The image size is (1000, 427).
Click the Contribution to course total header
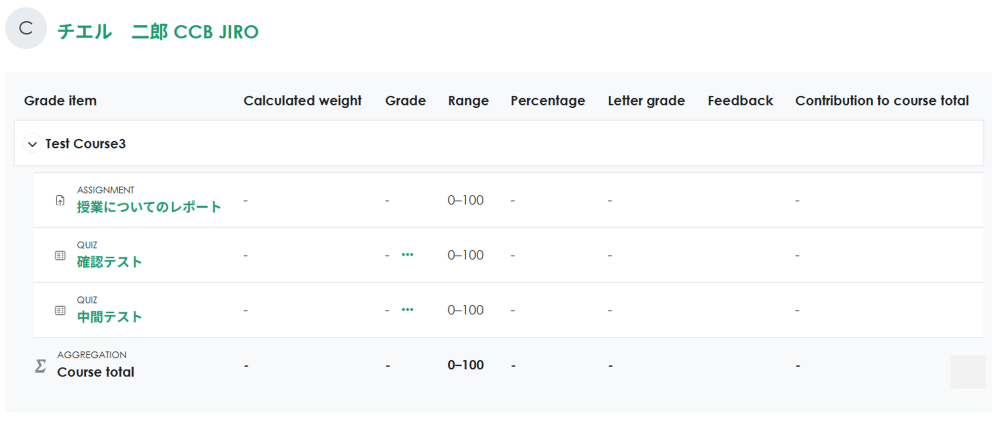(881, 101)
